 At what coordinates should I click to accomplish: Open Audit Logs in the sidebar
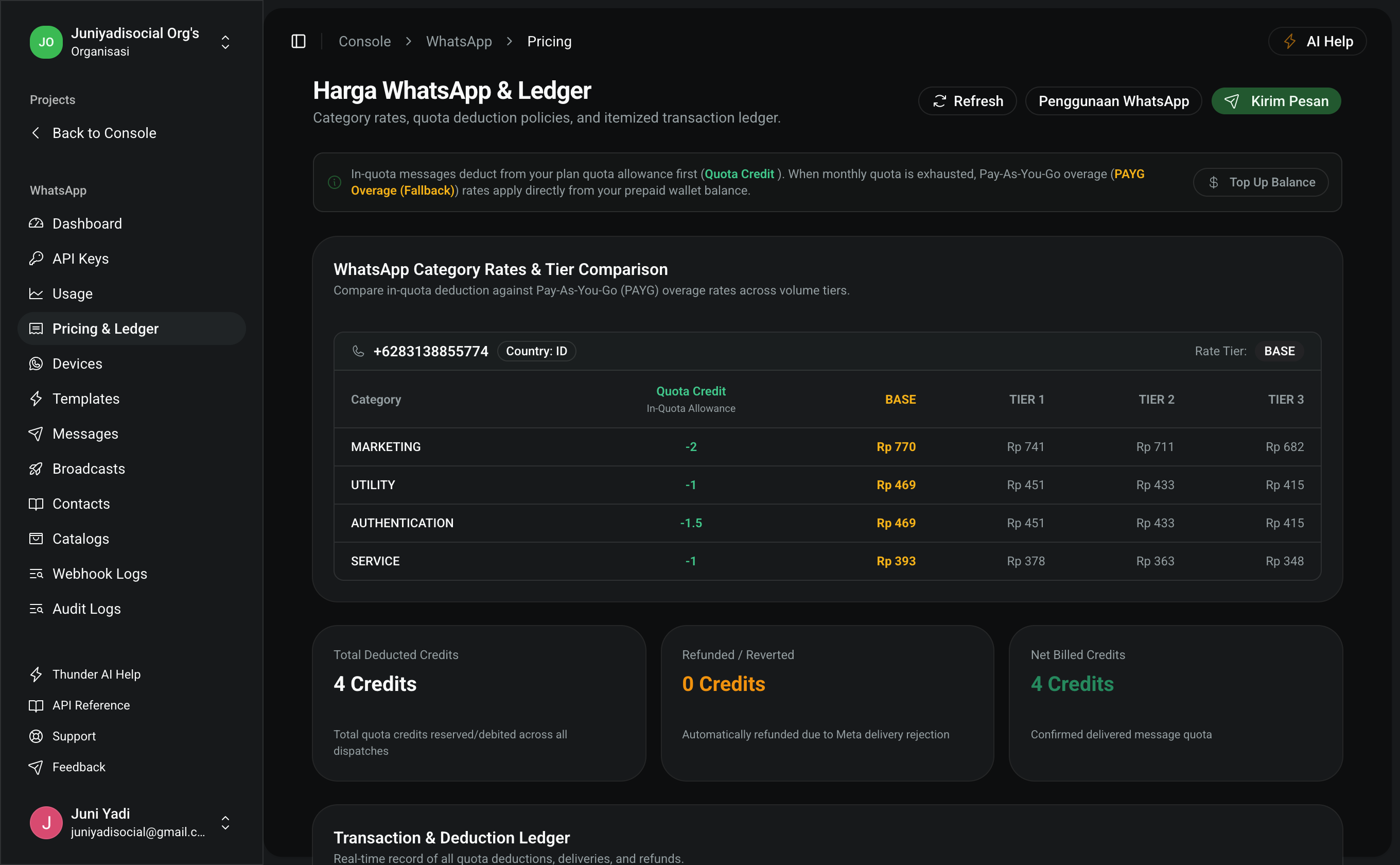pos(132,609)
